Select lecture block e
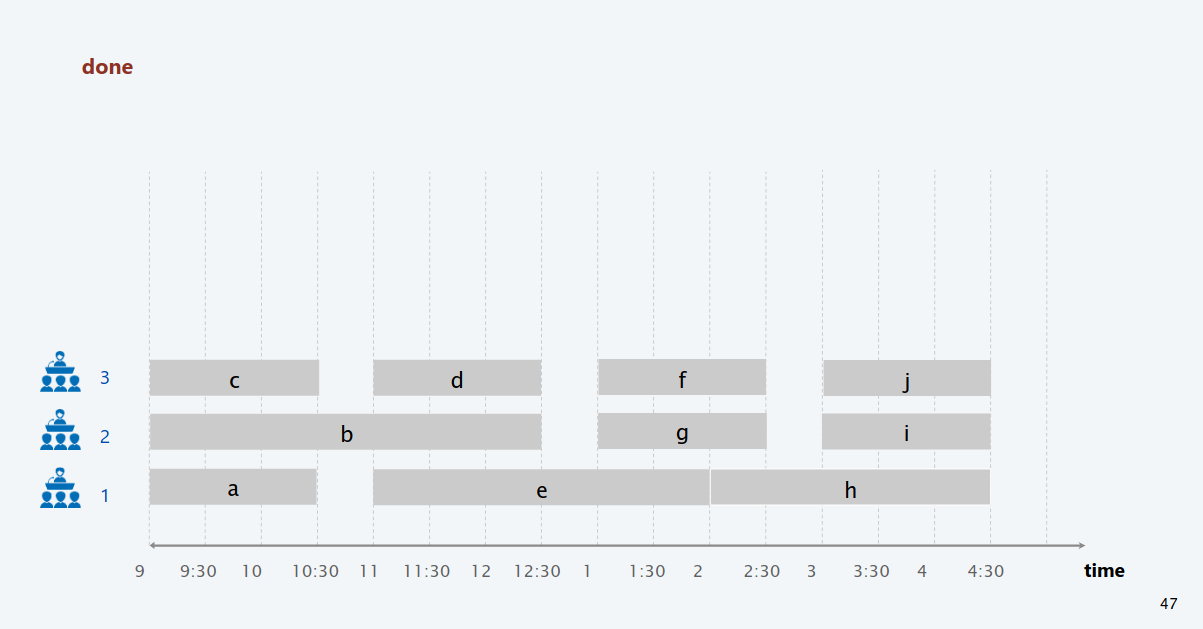1203x629 pixels. pos(541,487)
